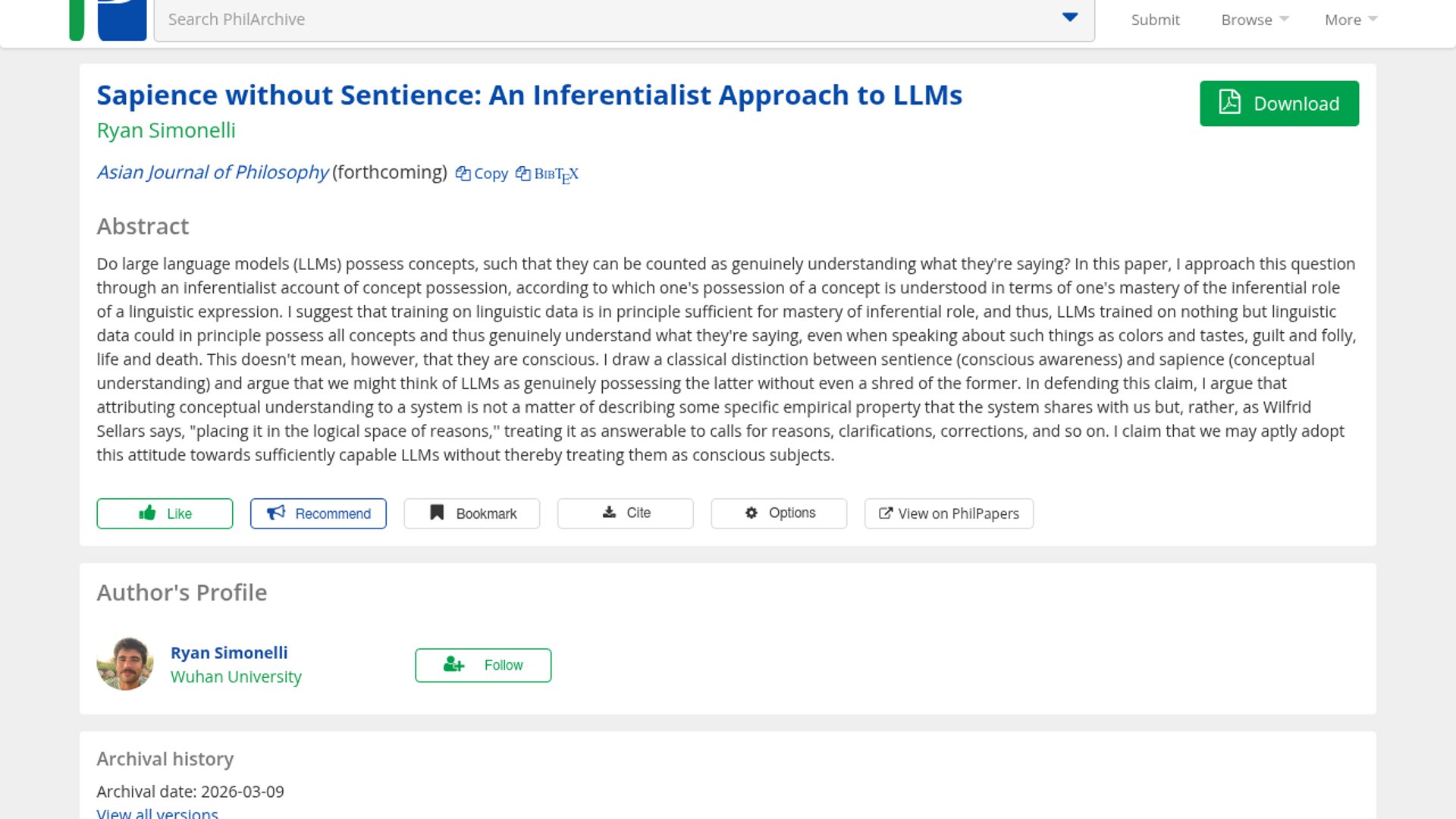
Task: Expand the search options dropdown arrow
Action: [1070, 17]
